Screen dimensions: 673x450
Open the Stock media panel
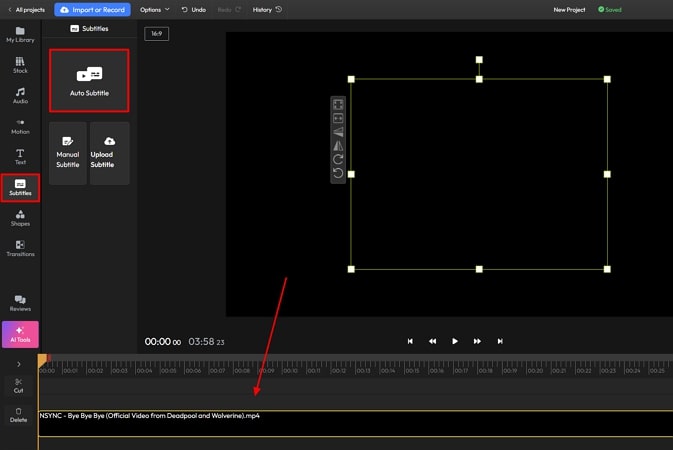tap(20, 65)
